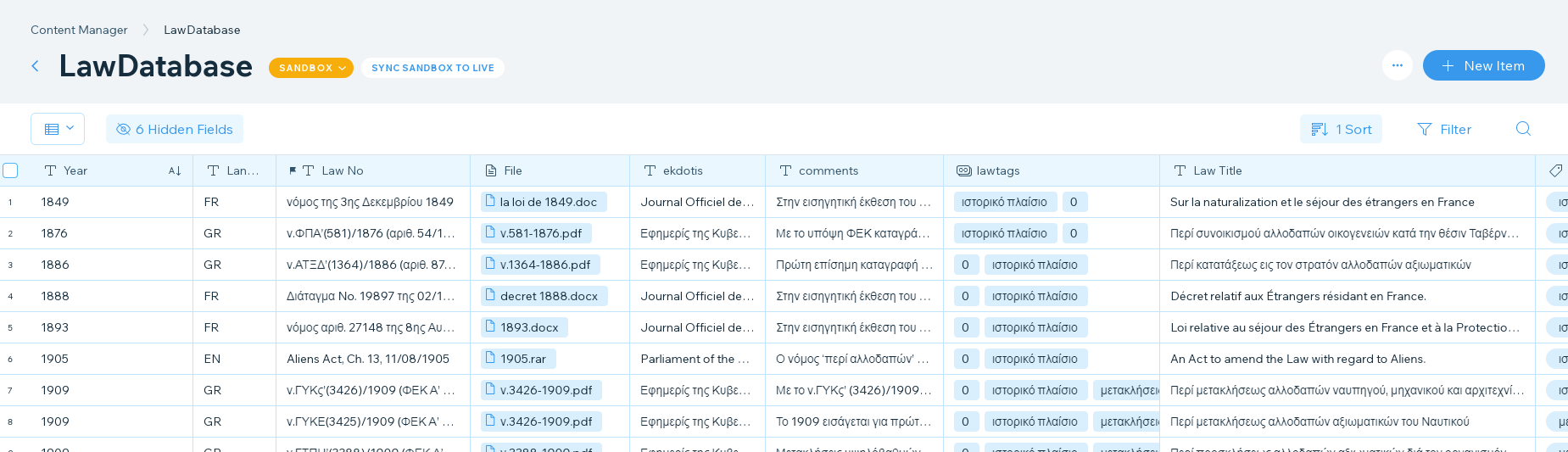Click the Law No column header
The image size is (1568, 452).
pyautogui.click(x=373, y=170)
